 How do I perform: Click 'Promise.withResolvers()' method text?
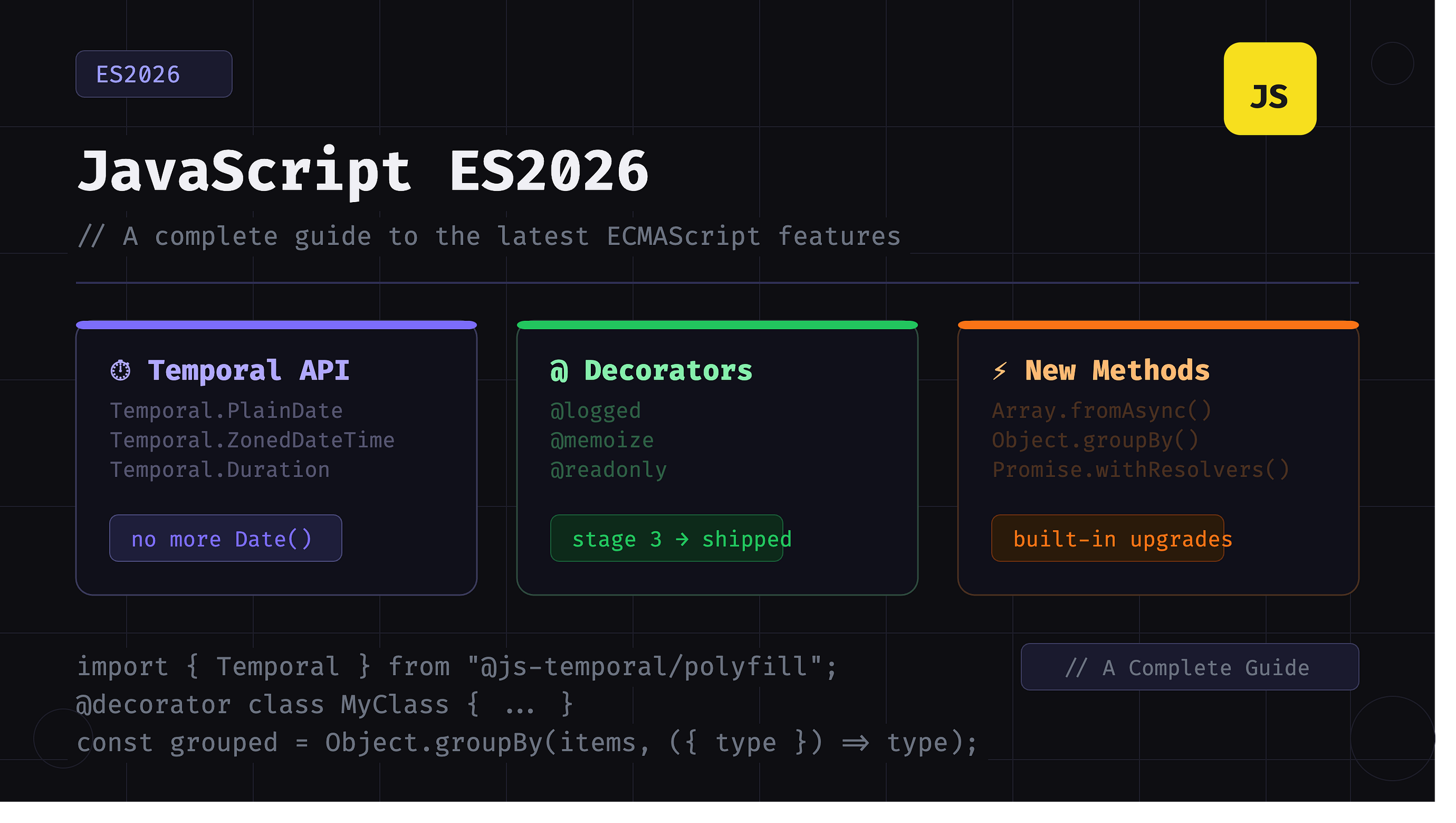click(x=1141, y=469)
